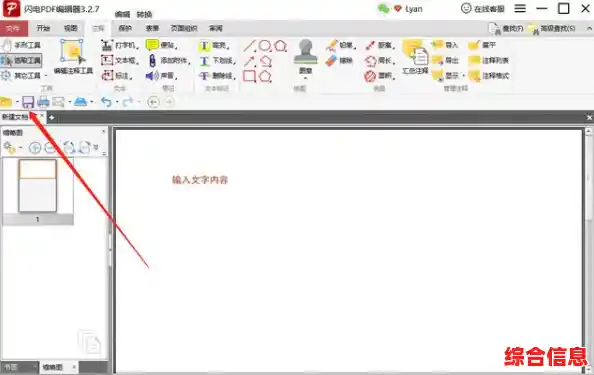Apply the Strikethrough (删除线) text tool
594x375 pixels.
[x=217, y=76]
